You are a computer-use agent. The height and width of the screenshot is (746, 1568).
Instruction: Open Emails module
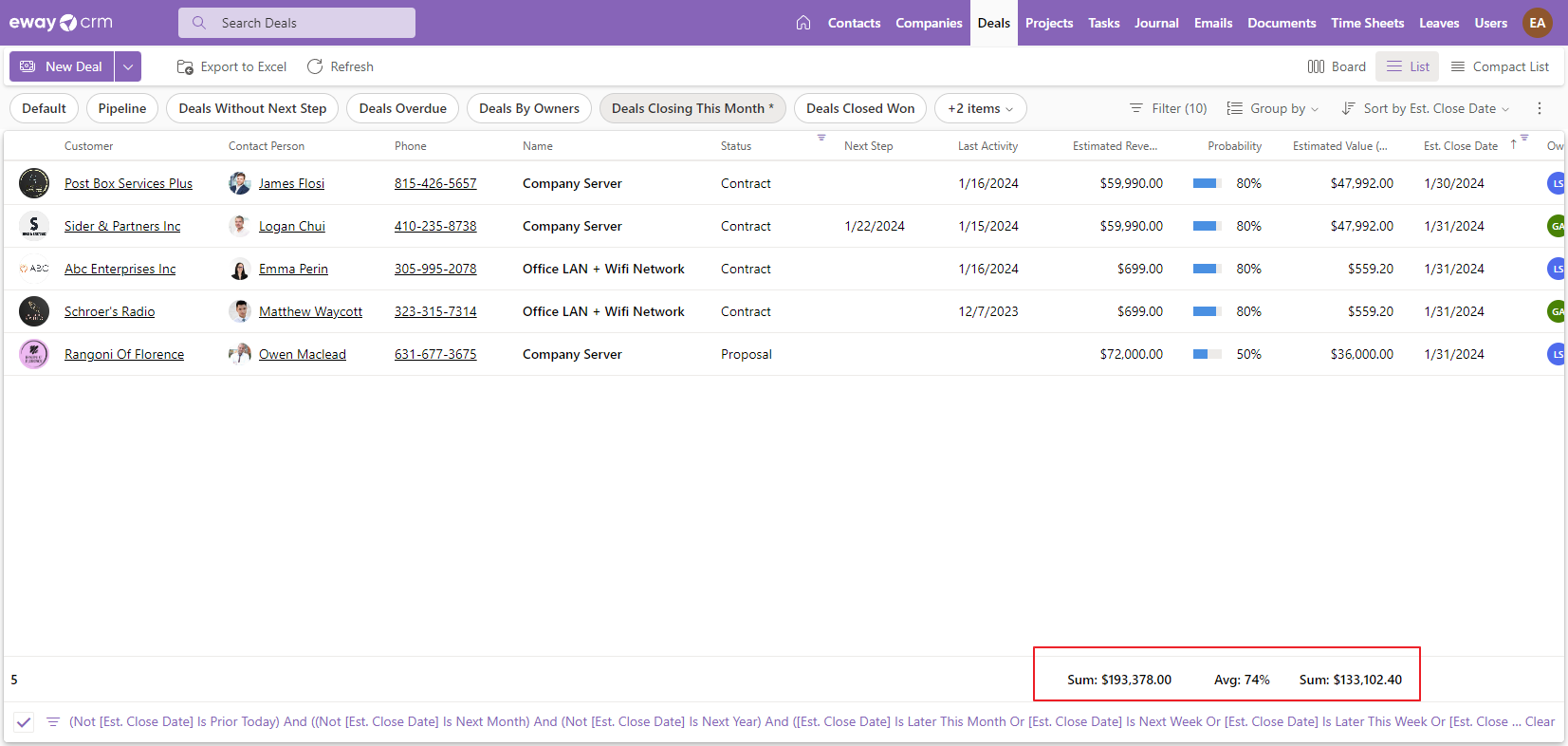click(1213, 23)
